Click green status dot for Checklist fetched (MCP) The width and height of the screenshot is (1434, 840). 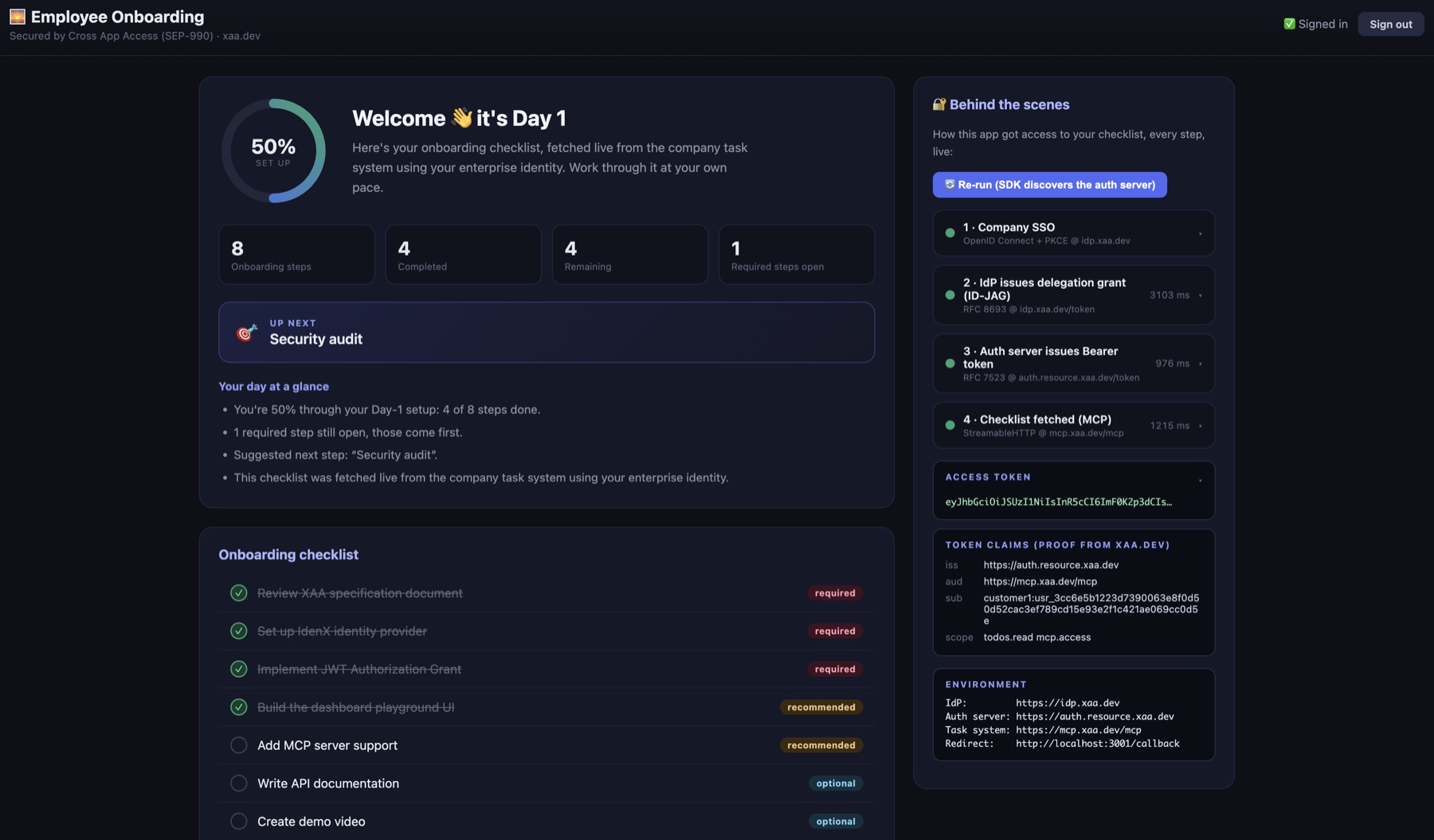point(950,426)
